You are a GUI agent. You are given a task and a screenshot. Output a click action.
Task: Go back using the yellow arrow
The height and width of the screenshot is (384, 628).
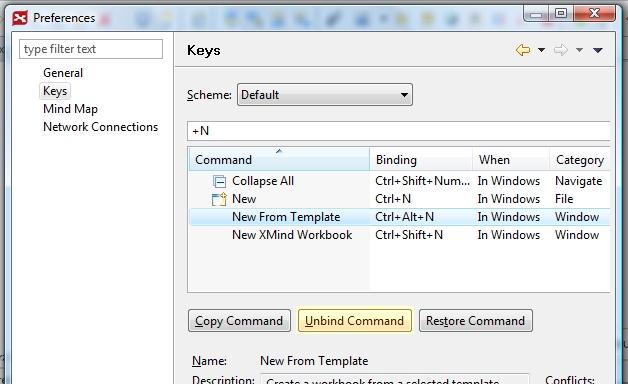tap(523, 50)
